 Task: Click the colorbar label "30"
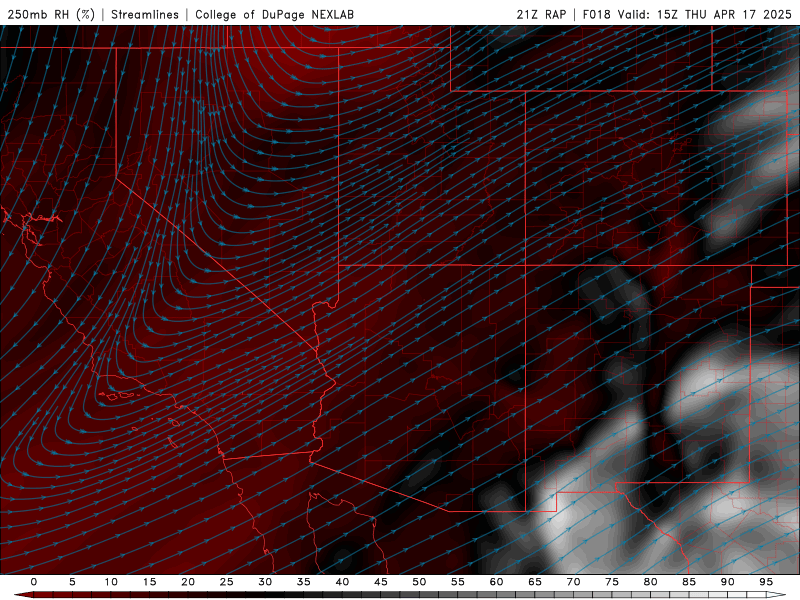(265, 582)
